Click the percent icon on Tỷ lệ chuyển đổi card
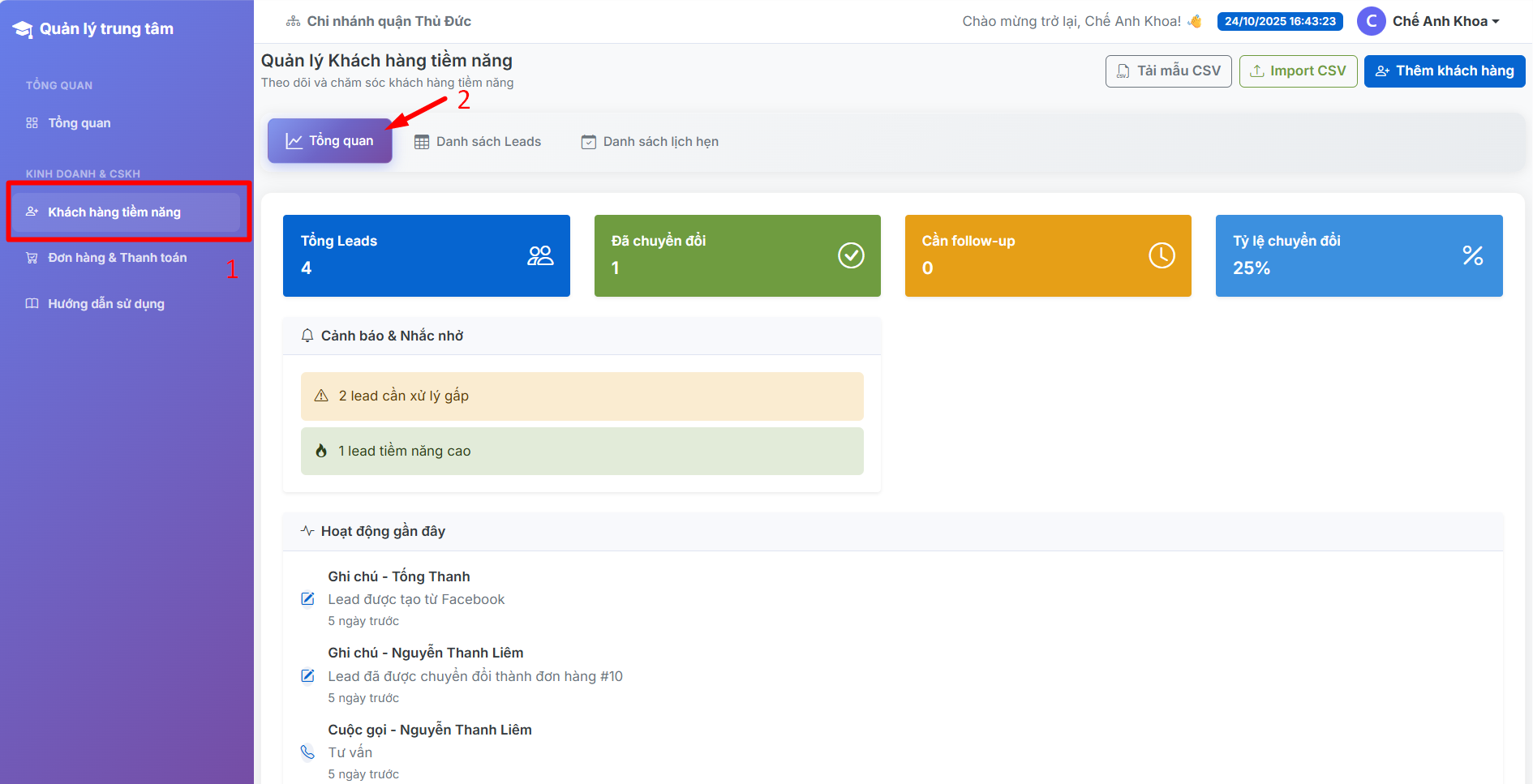1533x784 pixels. [1472, 256]
